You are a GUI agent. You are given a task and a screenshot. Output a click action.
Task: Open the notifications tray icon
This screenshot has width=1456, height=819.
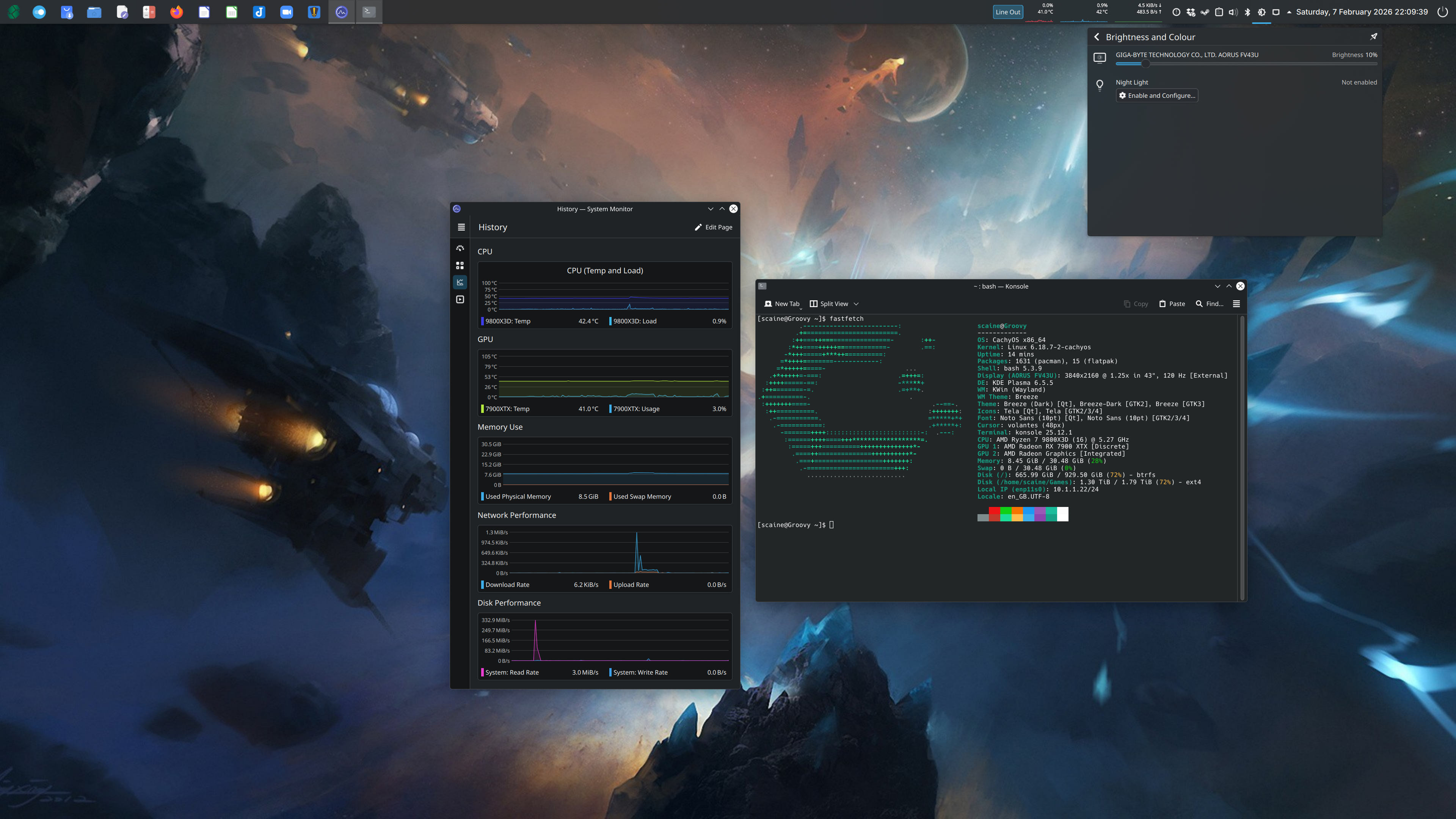pyautogui.click(x=1176, y=12)
